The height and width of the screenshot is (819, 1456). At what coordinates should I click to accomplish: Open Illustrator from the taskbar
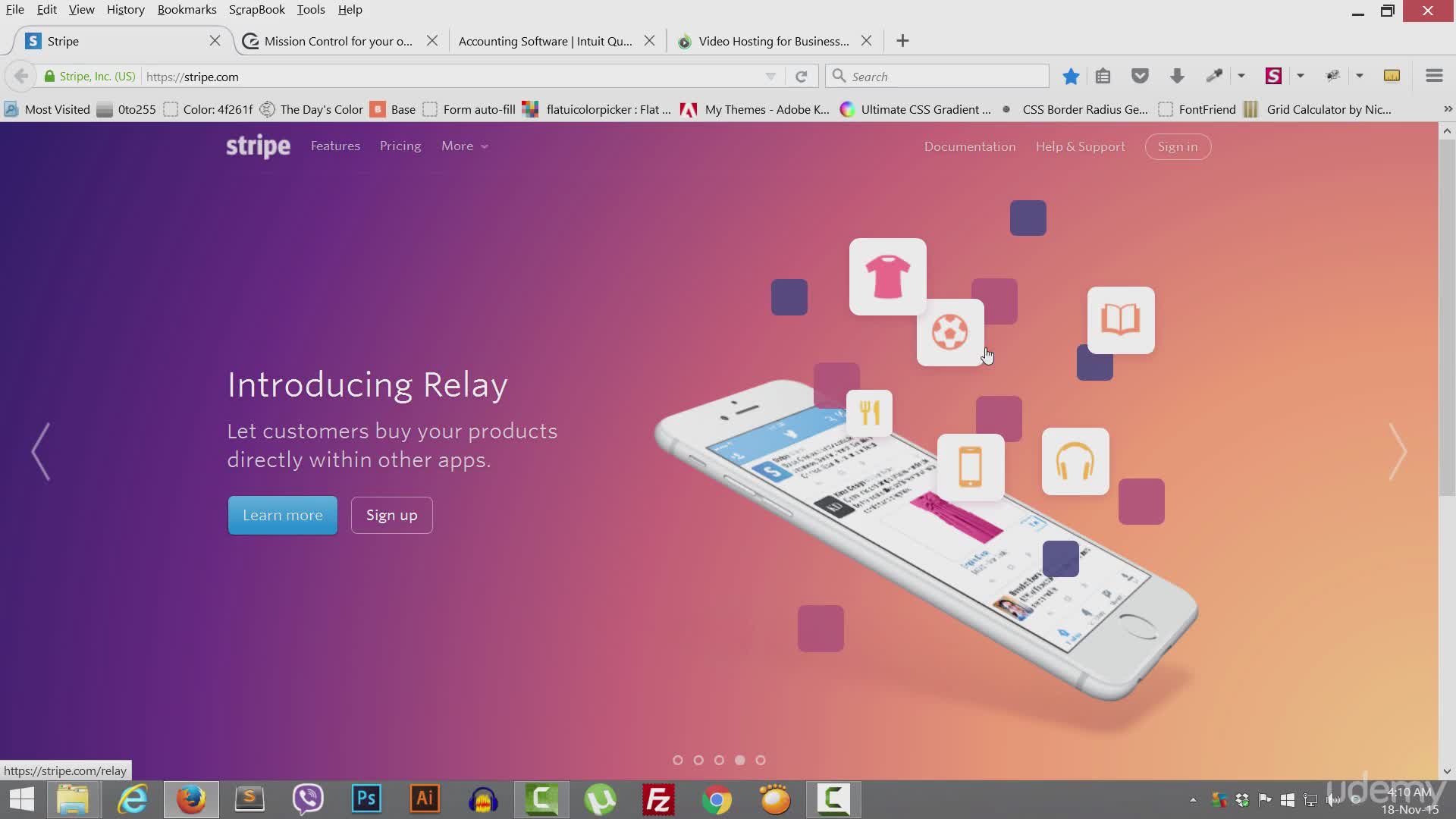425,799
